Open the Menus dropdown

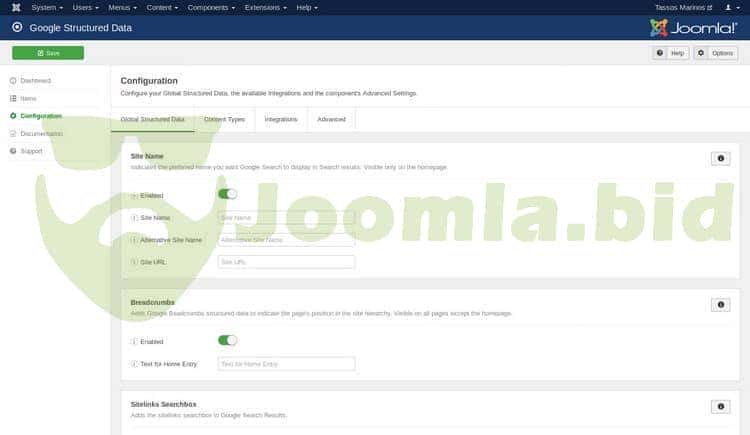pyautogui.click(x=122, y=8)
